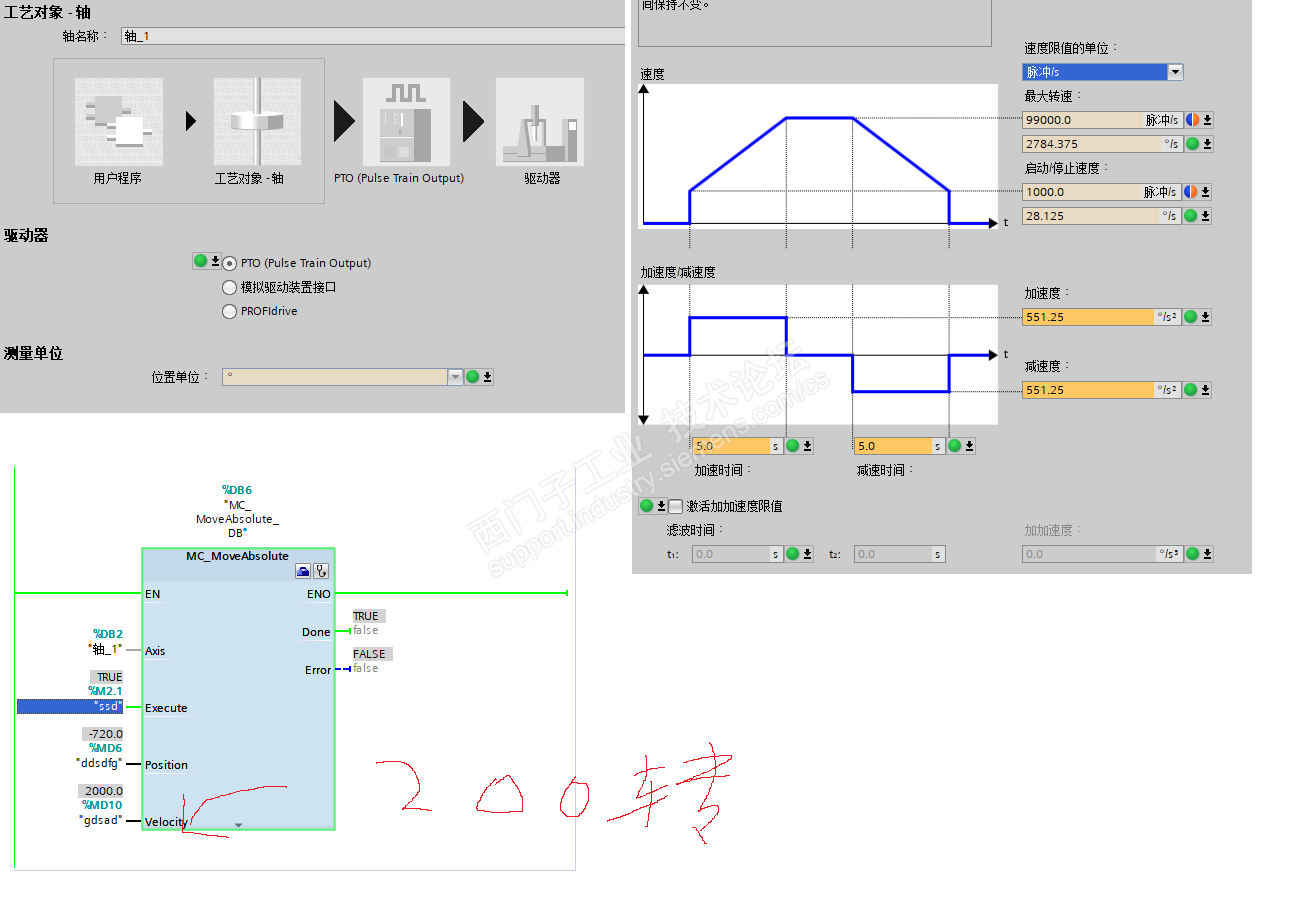Click download arrow beside 位置单位 dropdown
The image size is (1297, 916).
[x=487, y=377]
